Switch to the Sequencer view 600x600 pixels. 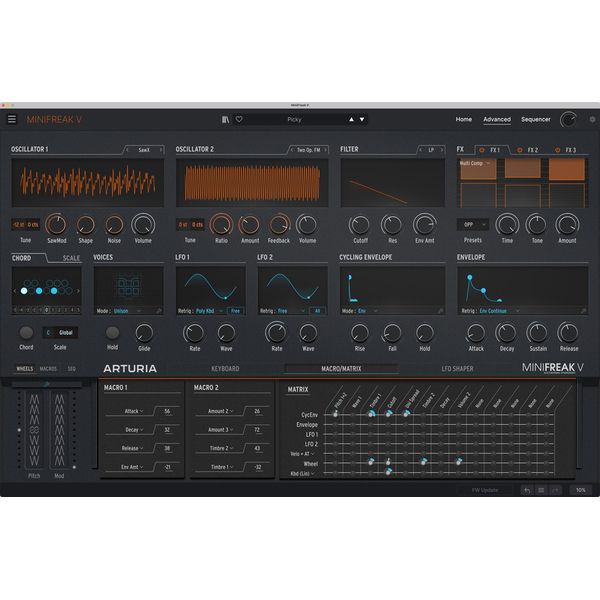536,119
